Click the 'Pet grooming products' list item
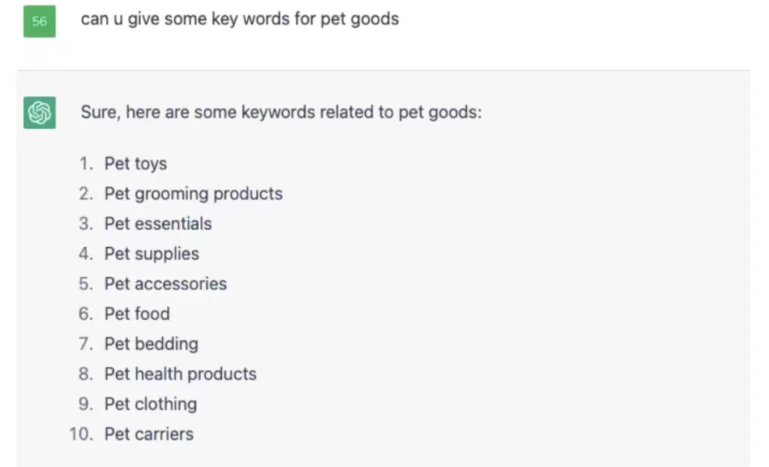Image resolution: width=769 pixels, height=467 pixels. point(193,193)
